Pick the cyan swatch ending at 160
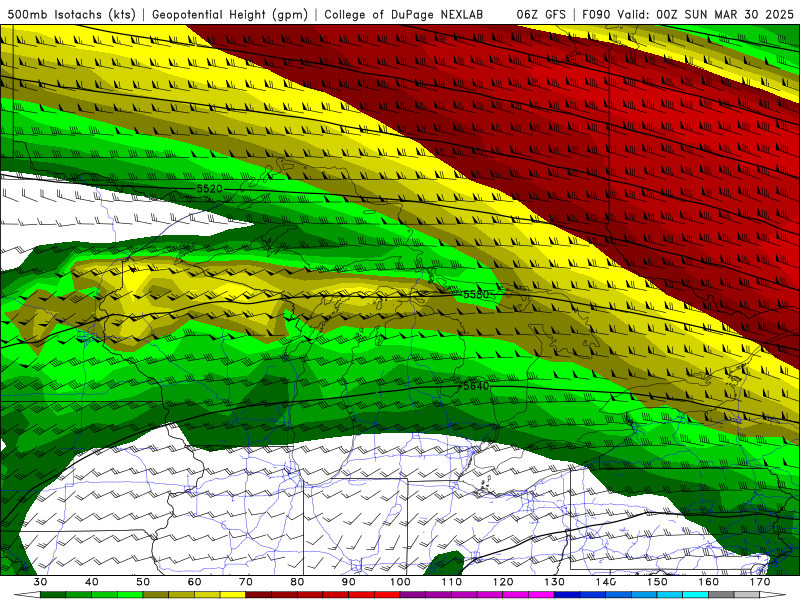This screenshot has width=800, height=600. point(696,595)
